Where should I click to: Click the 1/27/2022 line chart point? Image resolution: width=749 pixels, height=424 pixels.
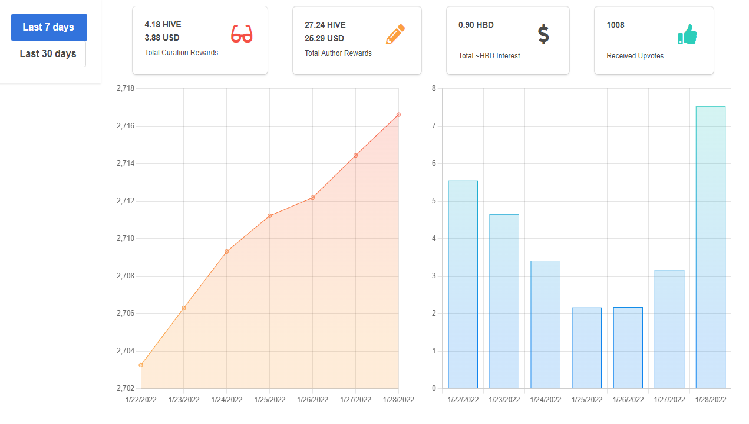pos(356,156)
